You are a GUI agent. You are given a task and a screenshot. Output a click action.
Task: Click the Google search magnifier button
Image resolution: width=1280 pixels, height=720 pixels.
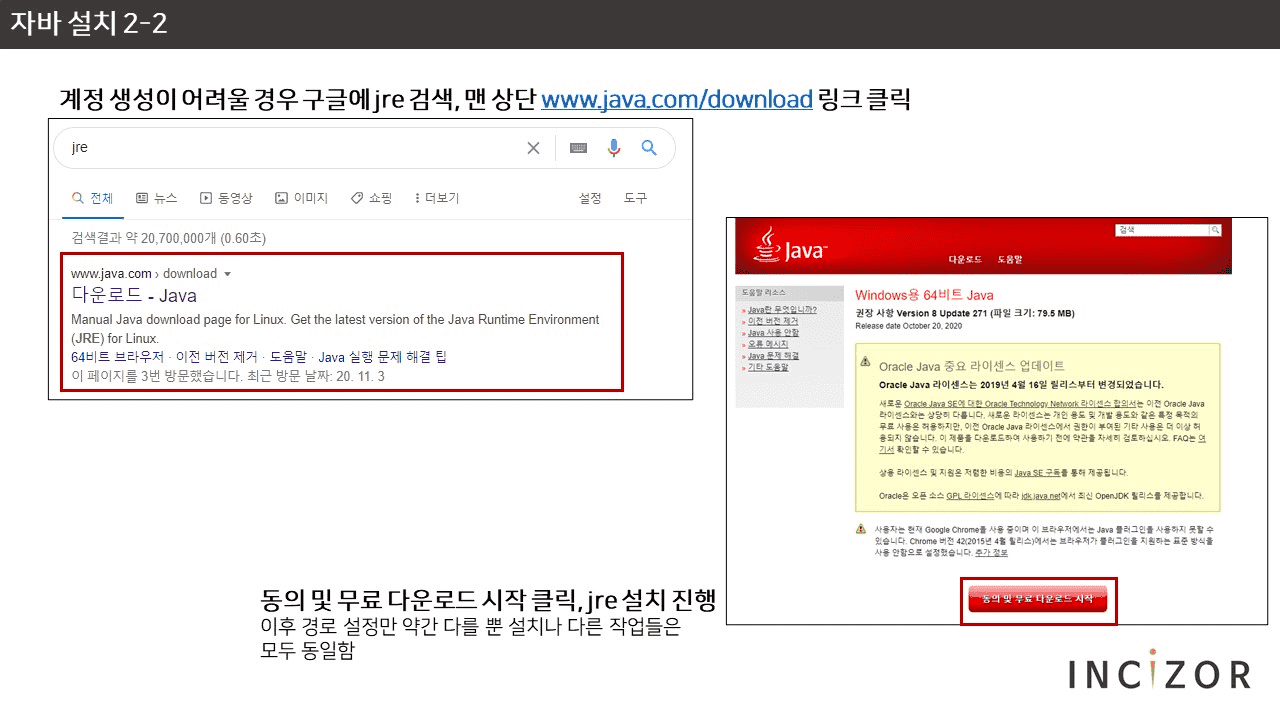(649, 148)
